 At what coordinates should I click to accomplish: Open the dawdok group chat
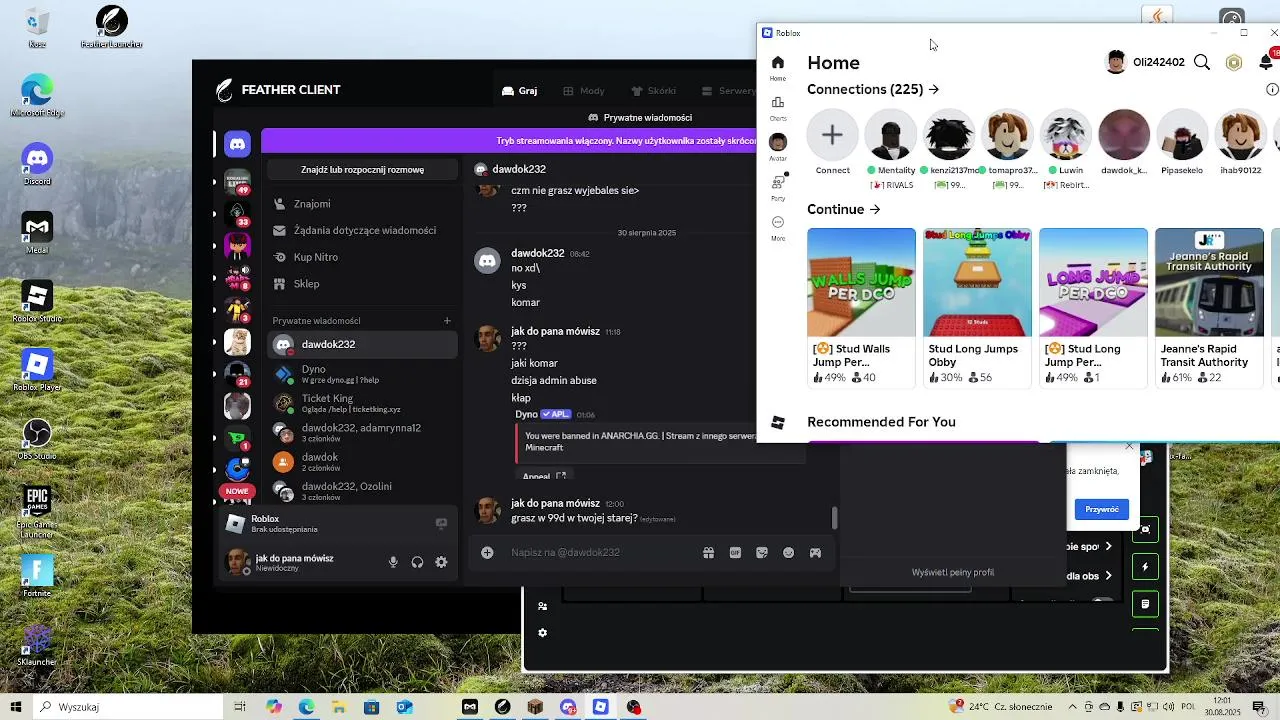pyautogui.click(x=363, y=462)
